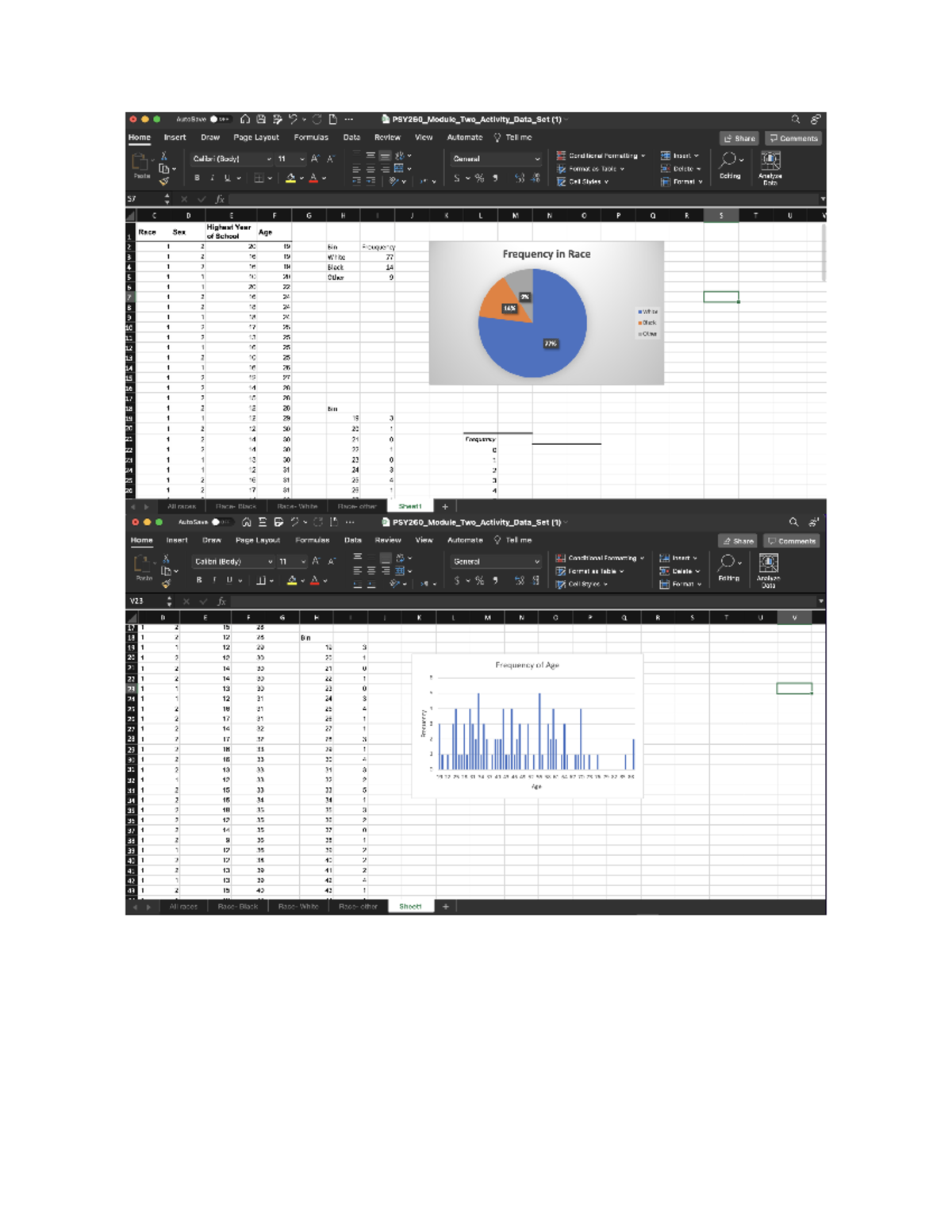Apply Conditional Formatting from the ribbon
Viewport: 952px width, 1232px height.
(x=603, y=155)
